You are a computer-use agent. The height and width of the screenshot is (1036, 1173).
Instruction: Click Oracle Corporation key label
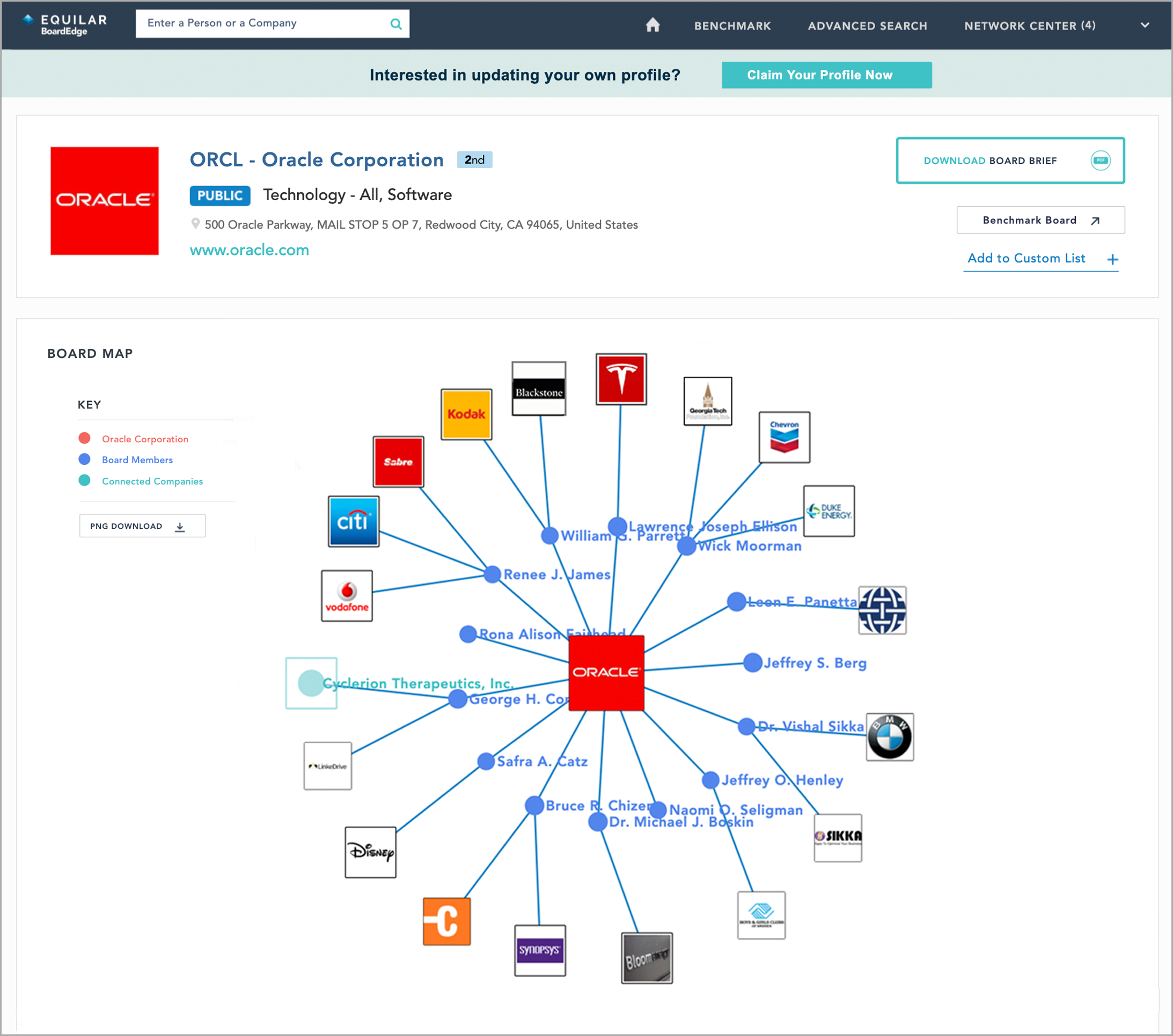145,439
